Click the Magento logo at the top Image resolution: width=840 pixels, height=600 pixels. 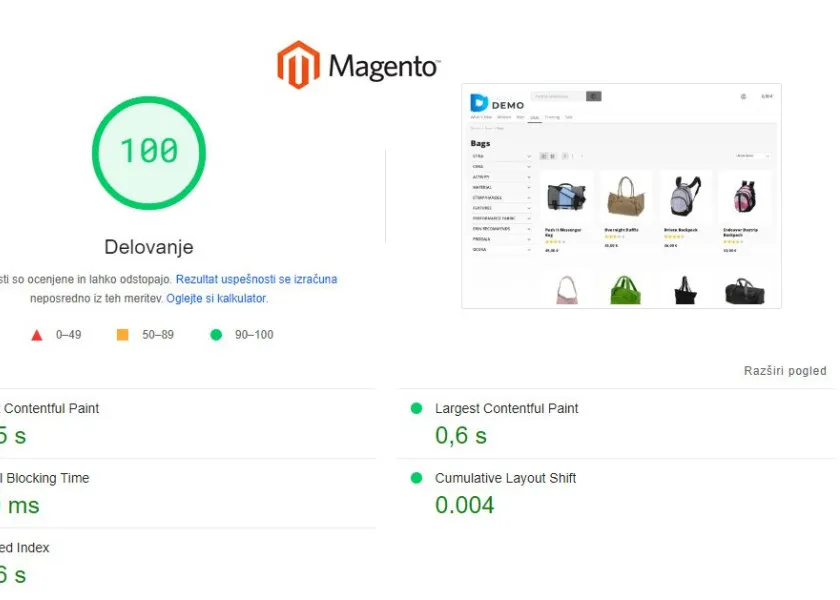coord(358,65)
